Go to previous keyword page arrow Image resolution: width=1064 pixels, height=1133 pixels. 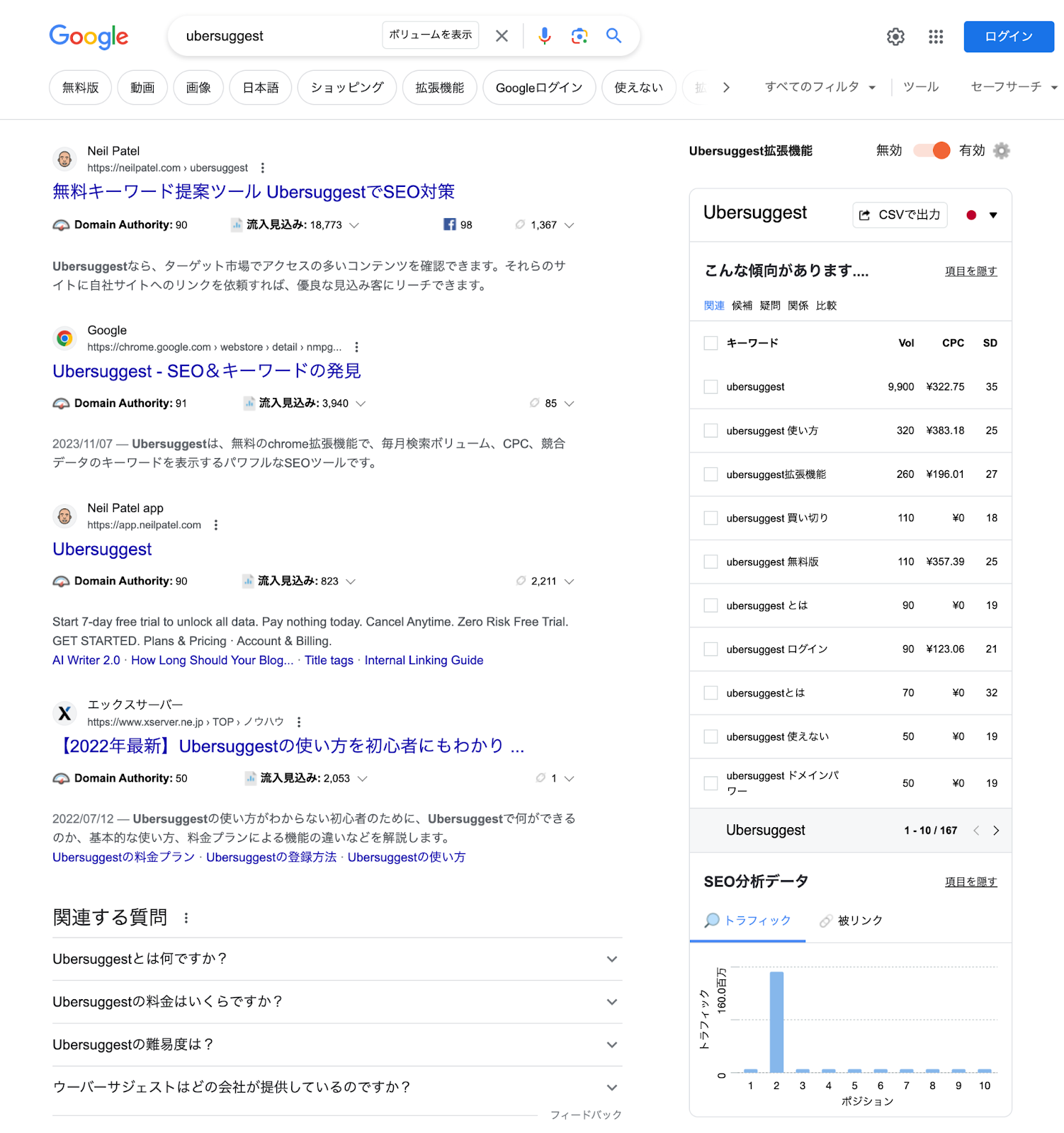point(976,831)
